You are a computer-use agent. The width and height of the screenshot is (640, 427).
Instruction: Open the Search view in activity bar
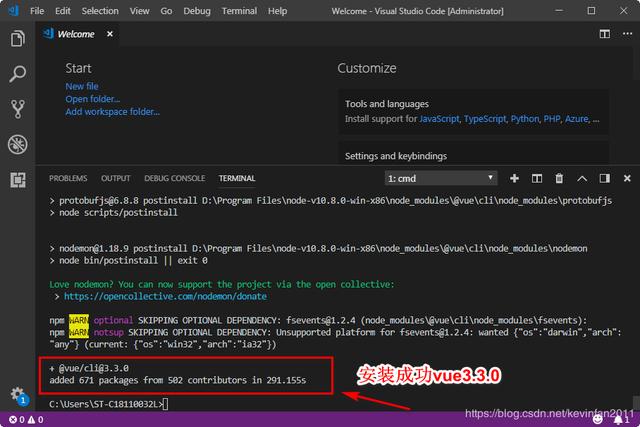pyautogui.click(x=18, y=74)
